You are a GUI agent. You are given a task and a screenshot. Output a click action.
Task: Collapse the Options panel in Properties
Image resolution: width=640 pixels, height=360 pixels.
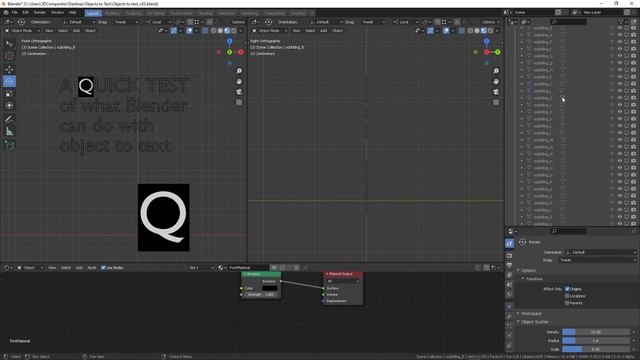click(x=528, y=271)
